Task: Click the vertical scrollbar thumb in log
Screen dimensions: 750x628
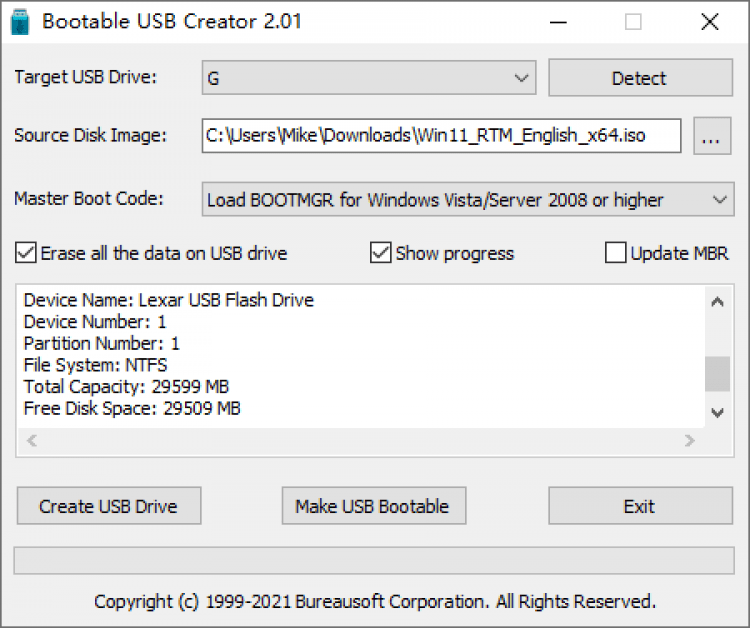Action: coord(717,374)
